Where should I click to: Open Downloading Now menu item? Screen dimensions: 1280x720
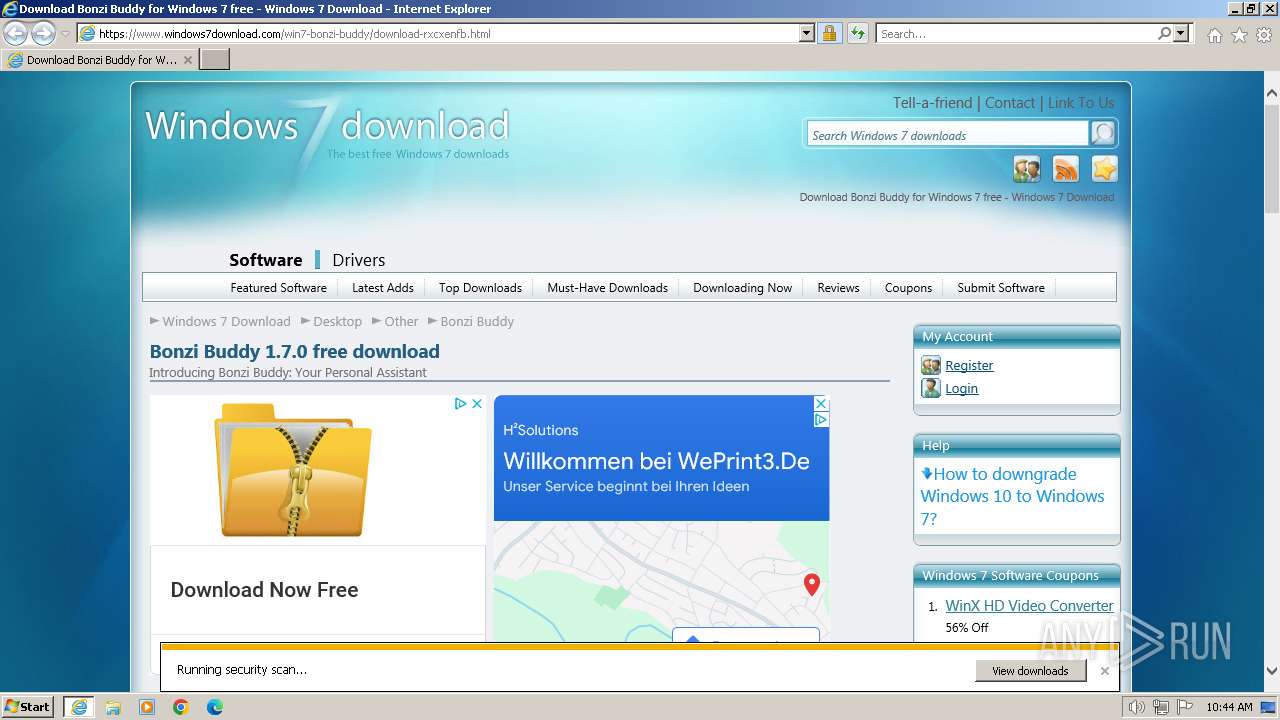[742, 288]
